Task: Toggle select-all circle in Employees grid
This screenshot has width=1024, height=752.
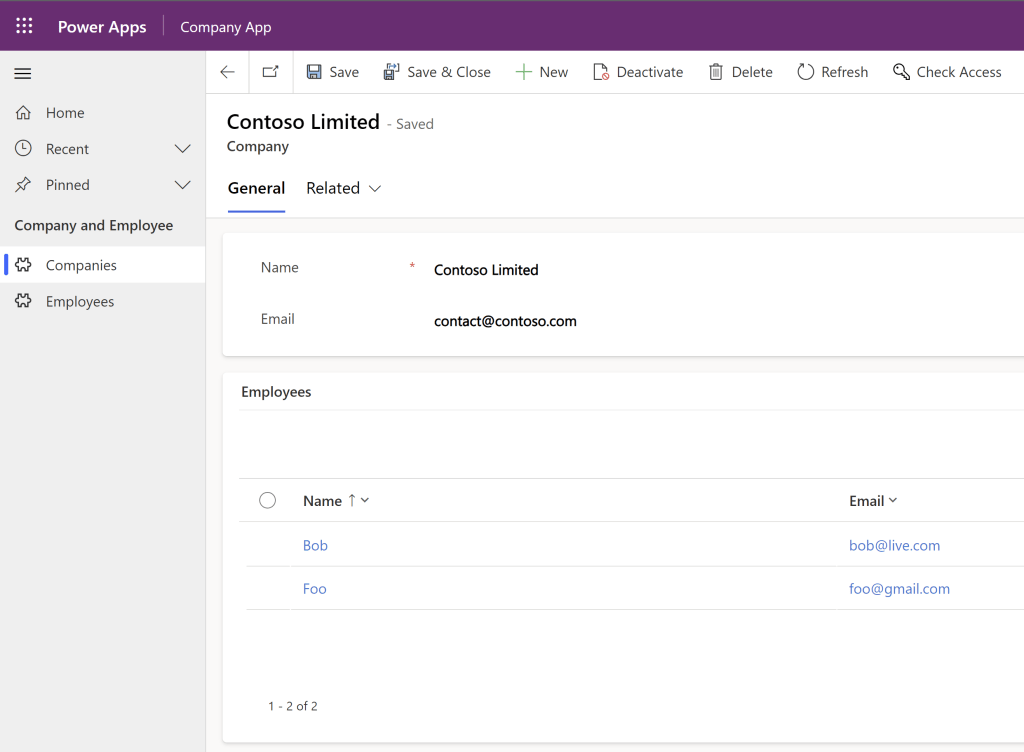Action: point(267,500)
